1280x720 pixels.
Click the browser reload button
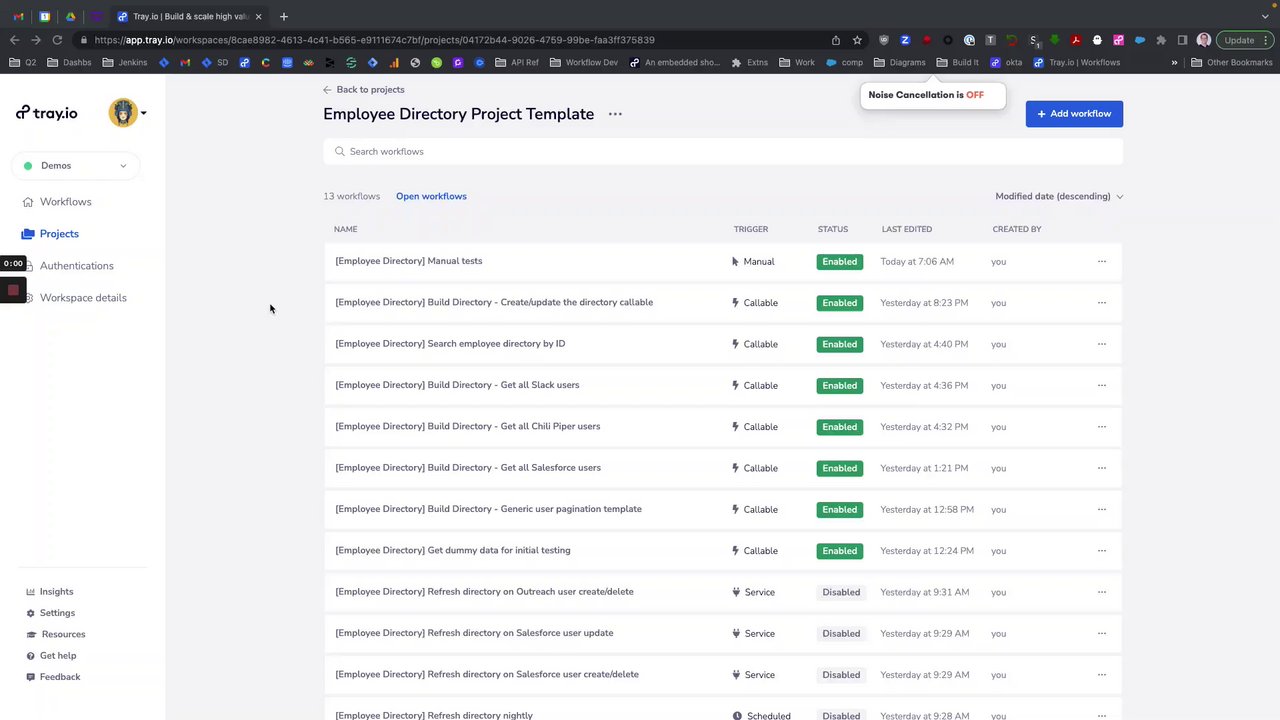coord(57,40)
